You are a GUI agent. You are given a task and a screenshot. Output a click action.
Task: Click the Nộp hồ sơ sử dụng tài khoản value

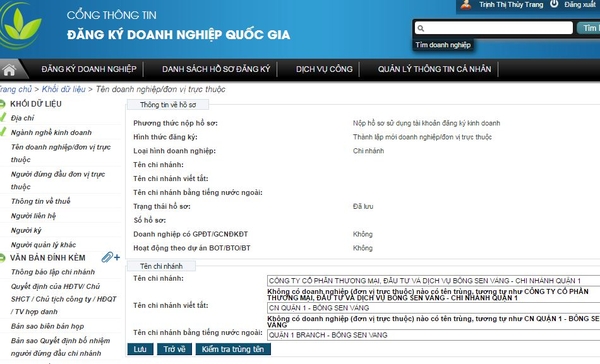(426, 123)
